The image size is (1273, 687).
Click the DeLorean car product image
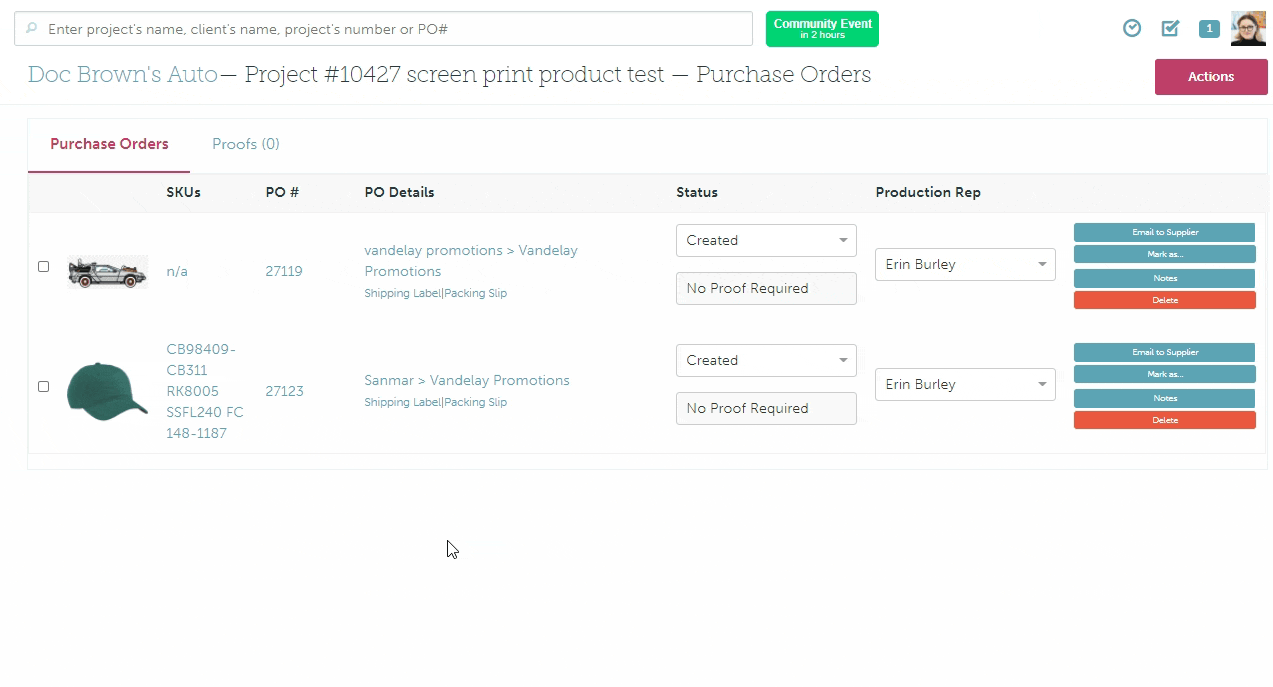tap(107, 271)
